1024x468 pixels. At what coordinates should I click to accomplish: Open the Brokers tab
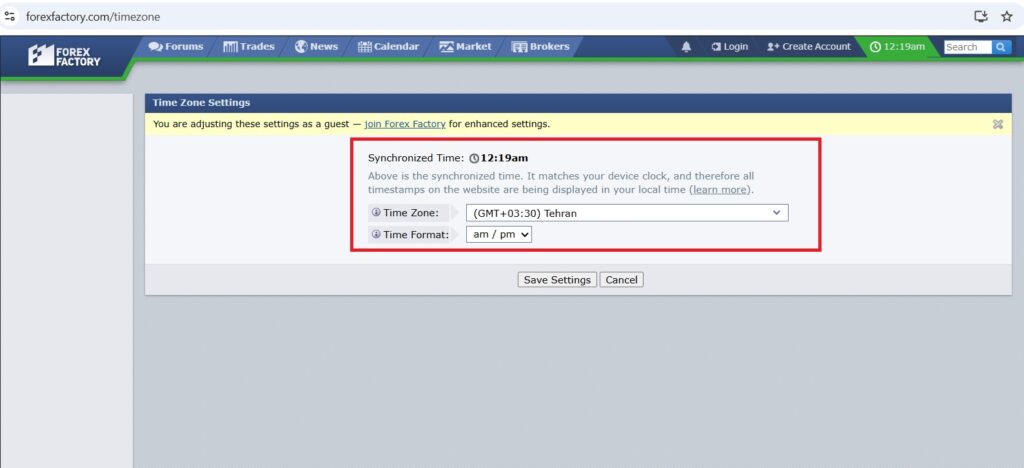click(x=540, y=47)
